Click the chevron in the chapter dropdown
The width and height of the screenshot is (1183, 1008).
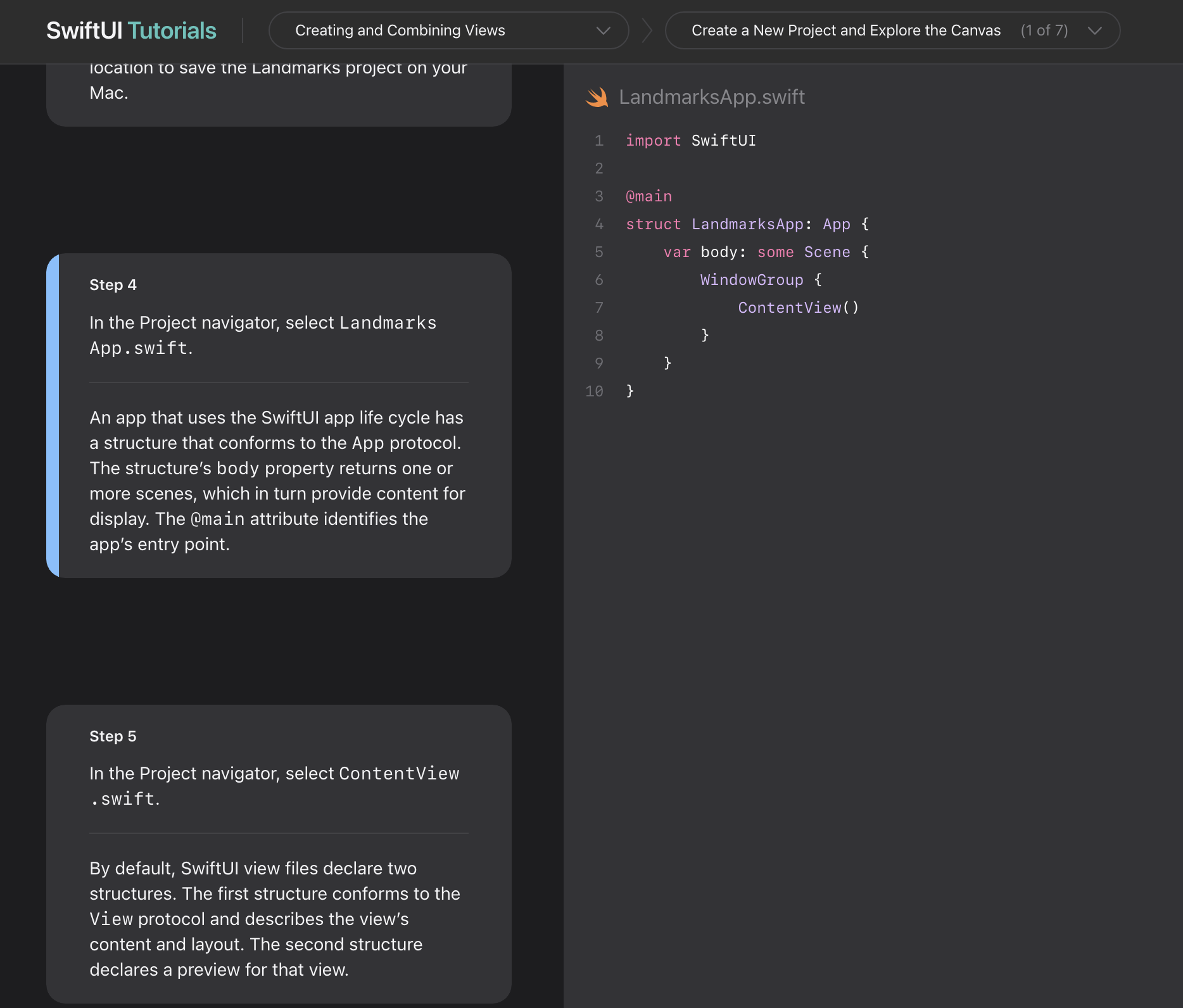coord(603,30)
